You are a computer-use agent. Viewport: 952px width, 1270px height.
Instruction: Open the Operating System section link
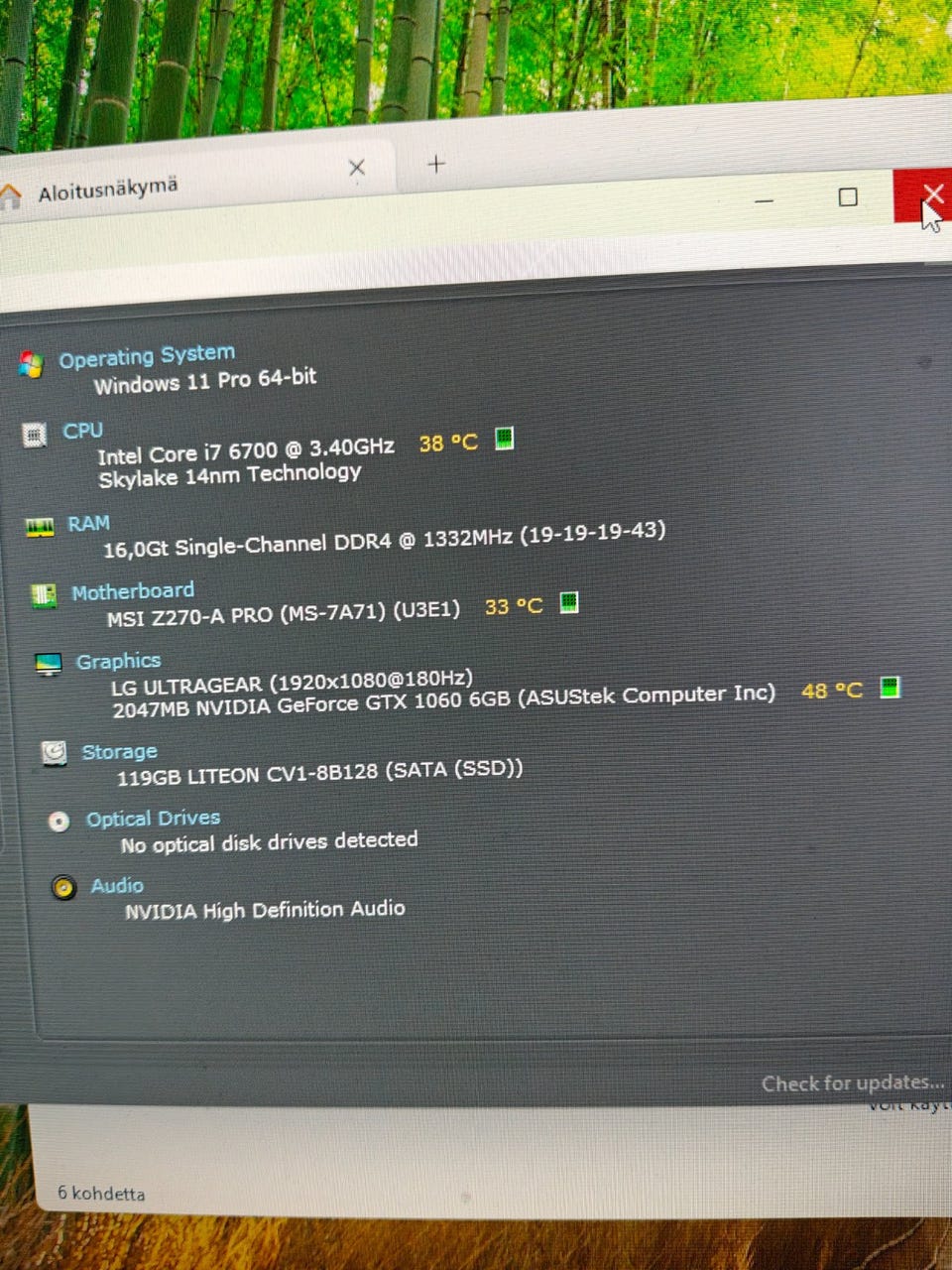coord(147,355)
